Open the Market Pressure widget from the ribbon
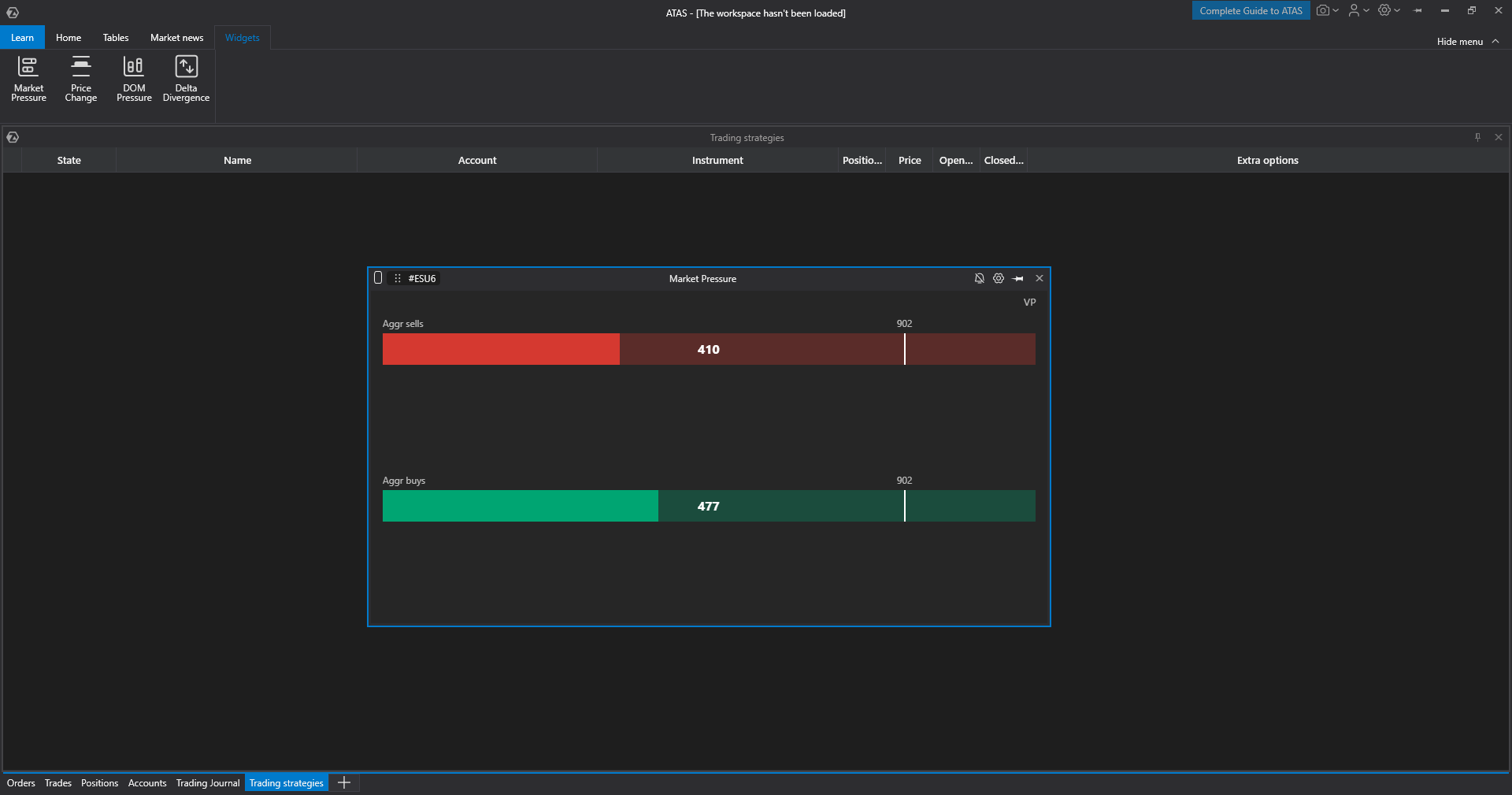Screen dimensions: 1512x795 (x=28, y=79)
